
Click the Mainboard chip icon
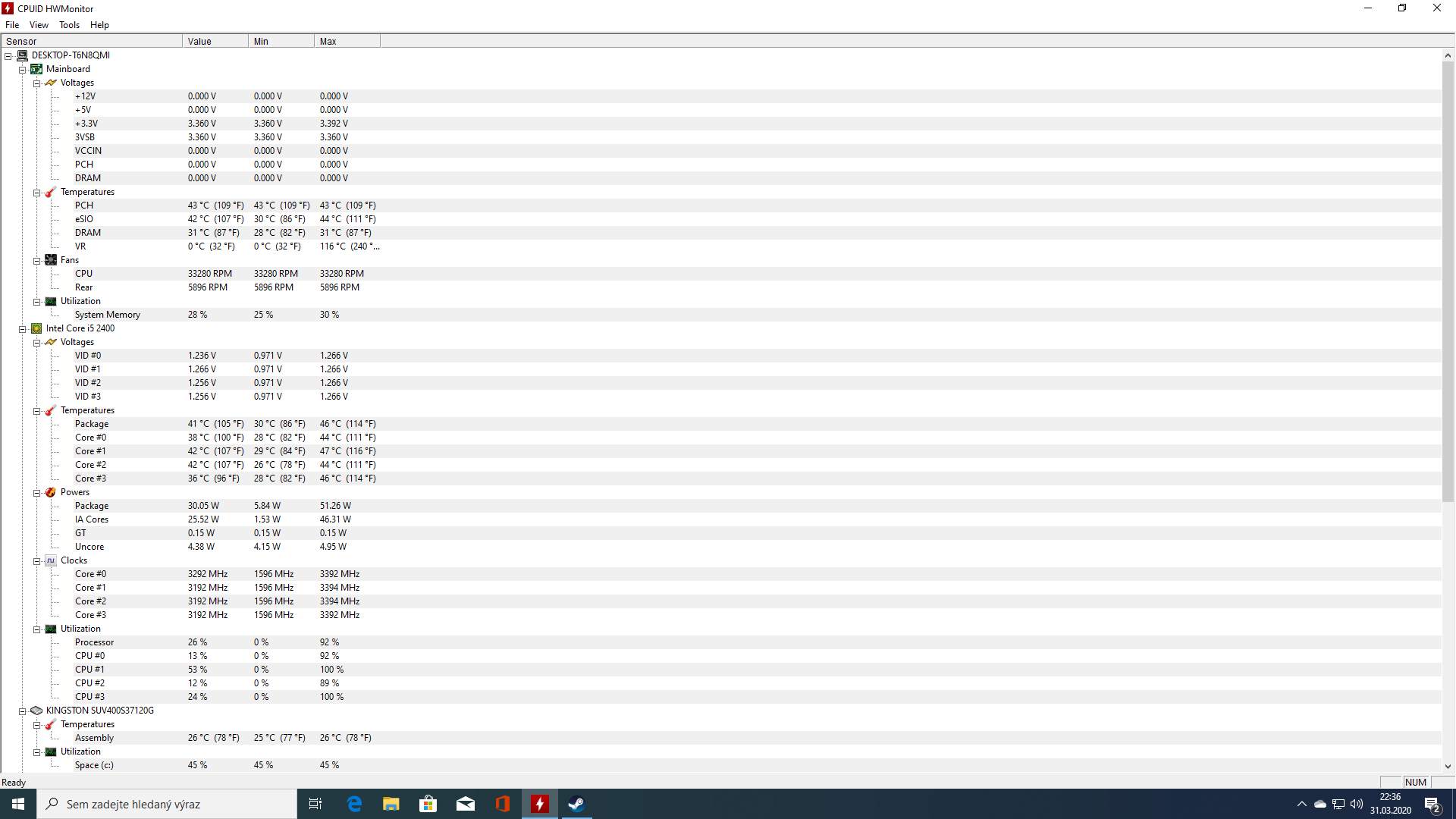coord(36,69)
